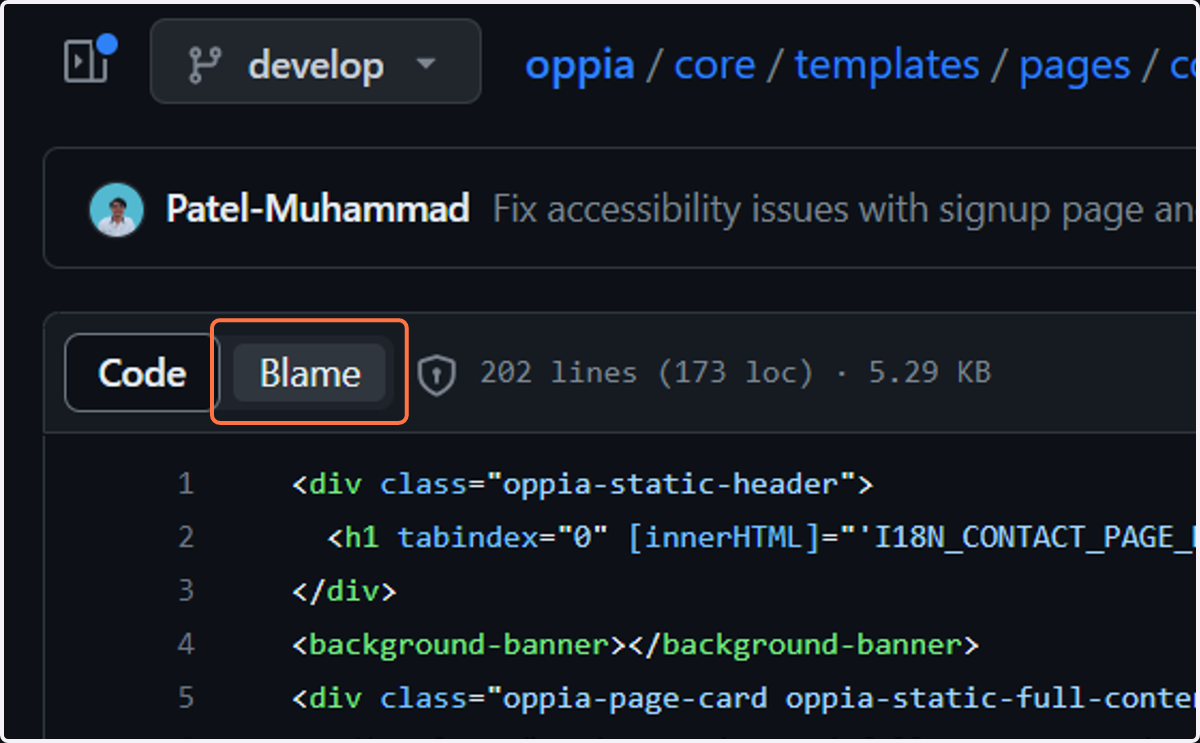
Task: Select line number 1
Action: (x=185, y=485)
